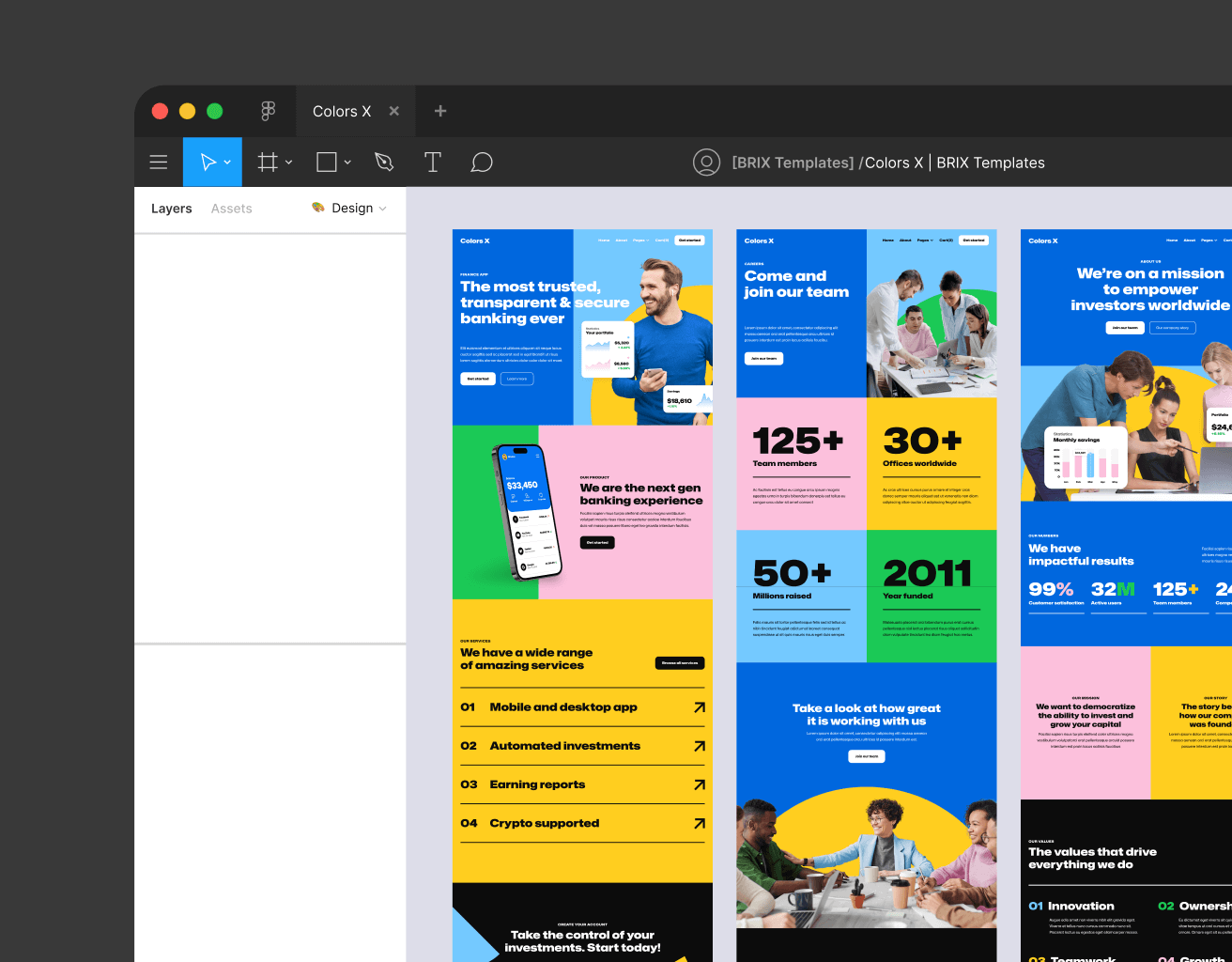Open the BRIX Templates project link
1232x962 pixels.
pos(792,163)
